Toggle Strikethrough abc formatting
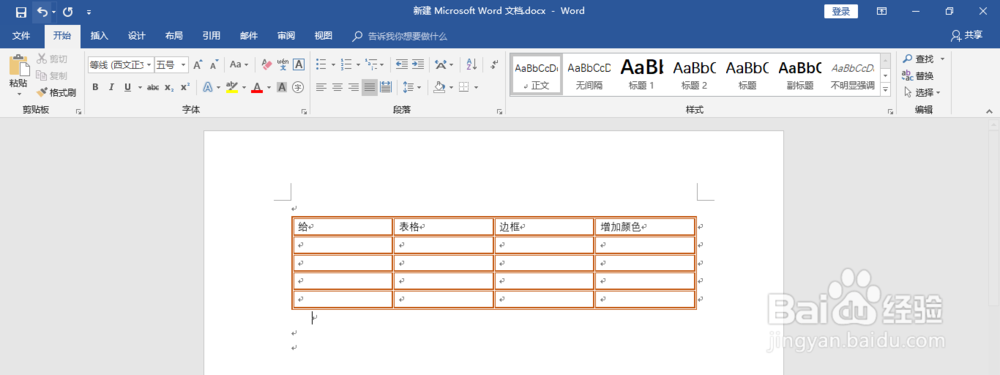The height and width of the screenshot is (375, 1000). click(x=153, y=87)
